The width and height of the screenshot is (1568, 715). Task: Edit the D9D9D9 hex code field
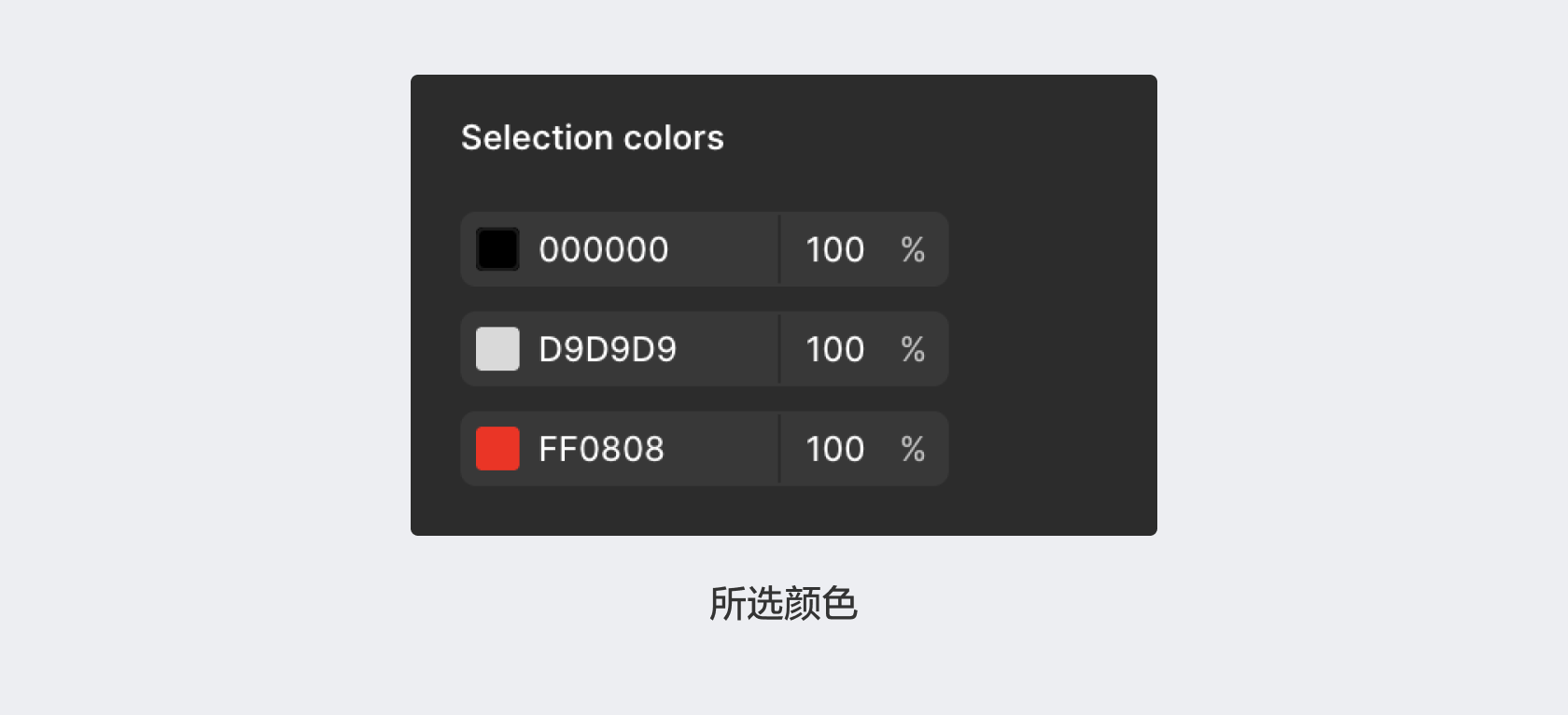[x=607, y=349]
